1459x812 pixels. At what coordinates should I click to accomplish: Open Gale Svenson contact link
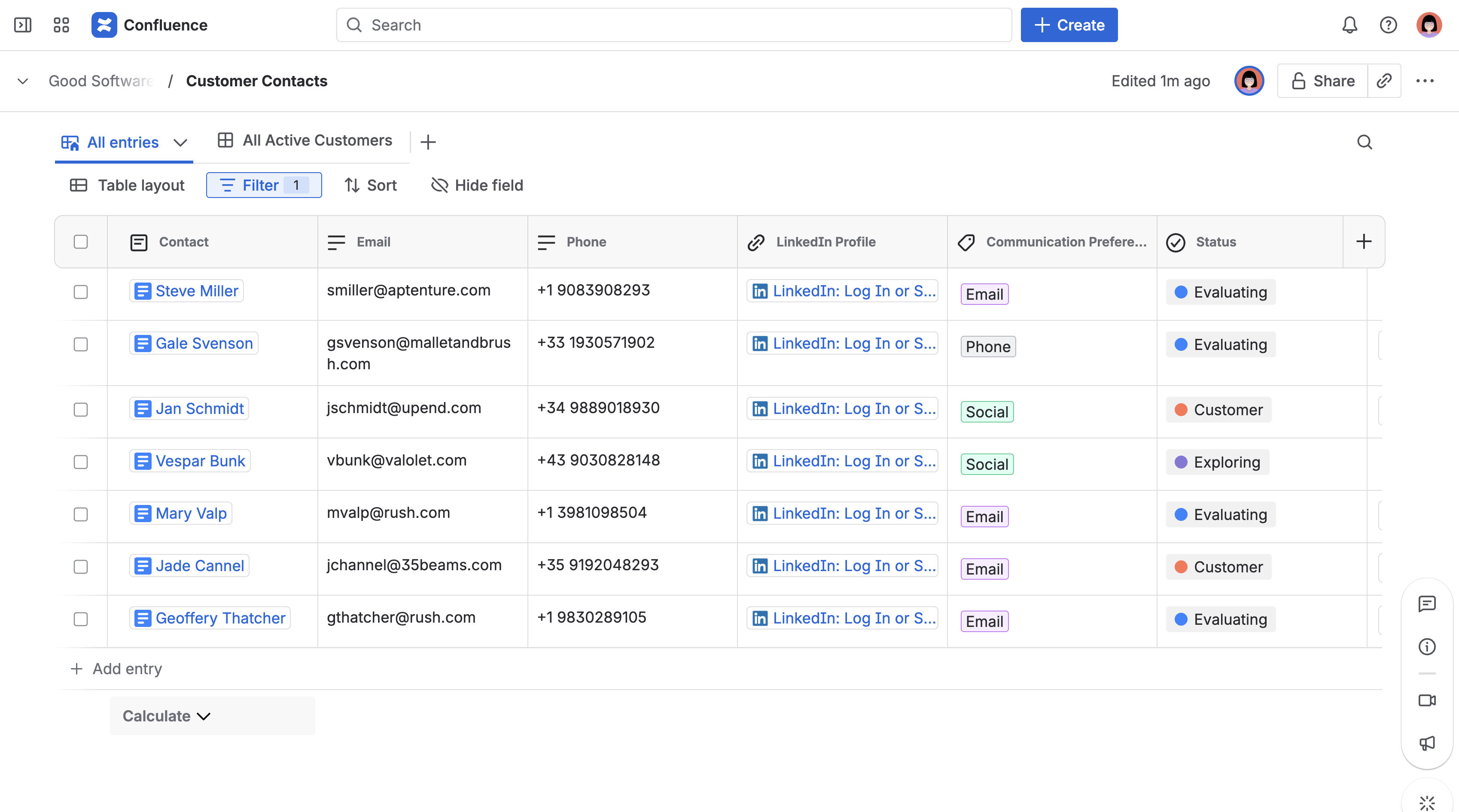[204, 344]
